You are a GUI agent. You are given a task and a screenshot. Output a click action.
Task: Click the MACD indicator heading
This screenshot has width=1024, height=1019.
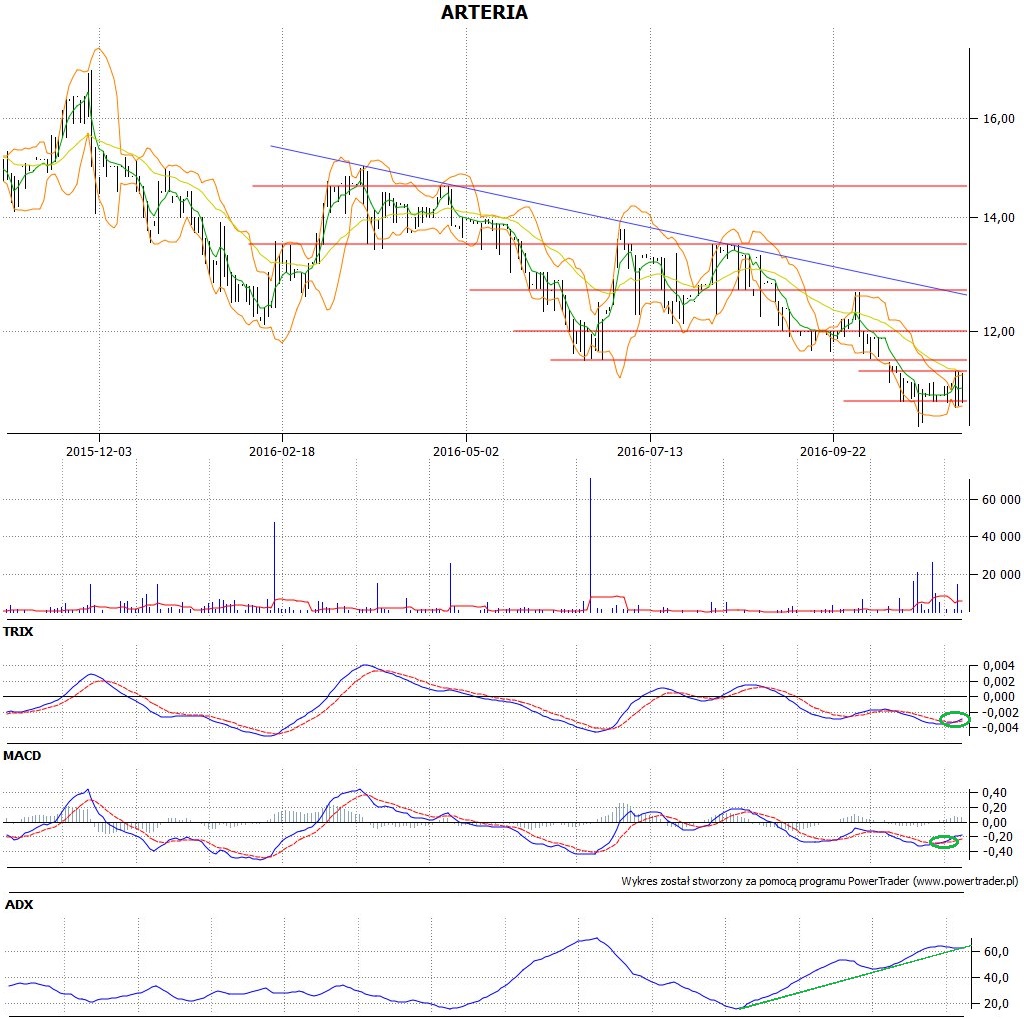tap(22, 756)
